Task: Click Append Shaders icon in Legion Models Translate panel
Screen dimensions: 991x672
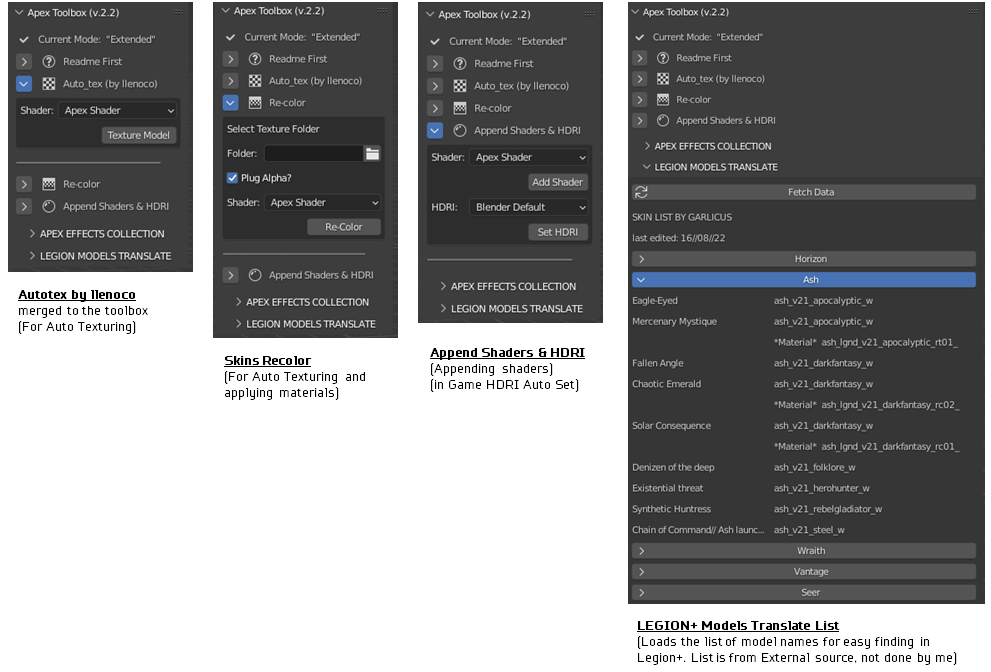Action: click(662, 120)
